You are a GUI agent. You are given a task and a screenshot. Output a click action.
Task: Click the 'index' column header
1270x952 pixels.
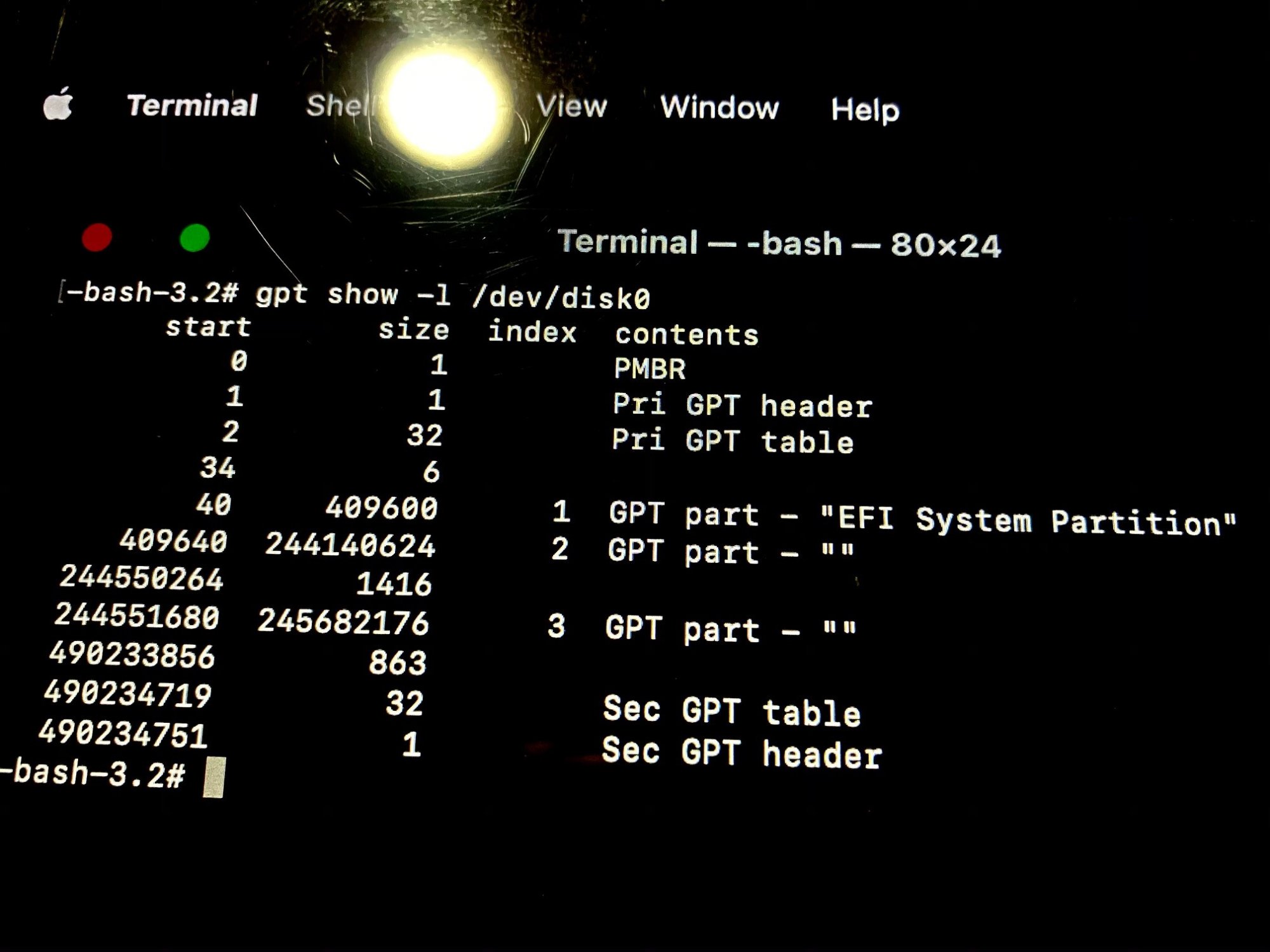[x=532, y=332]
